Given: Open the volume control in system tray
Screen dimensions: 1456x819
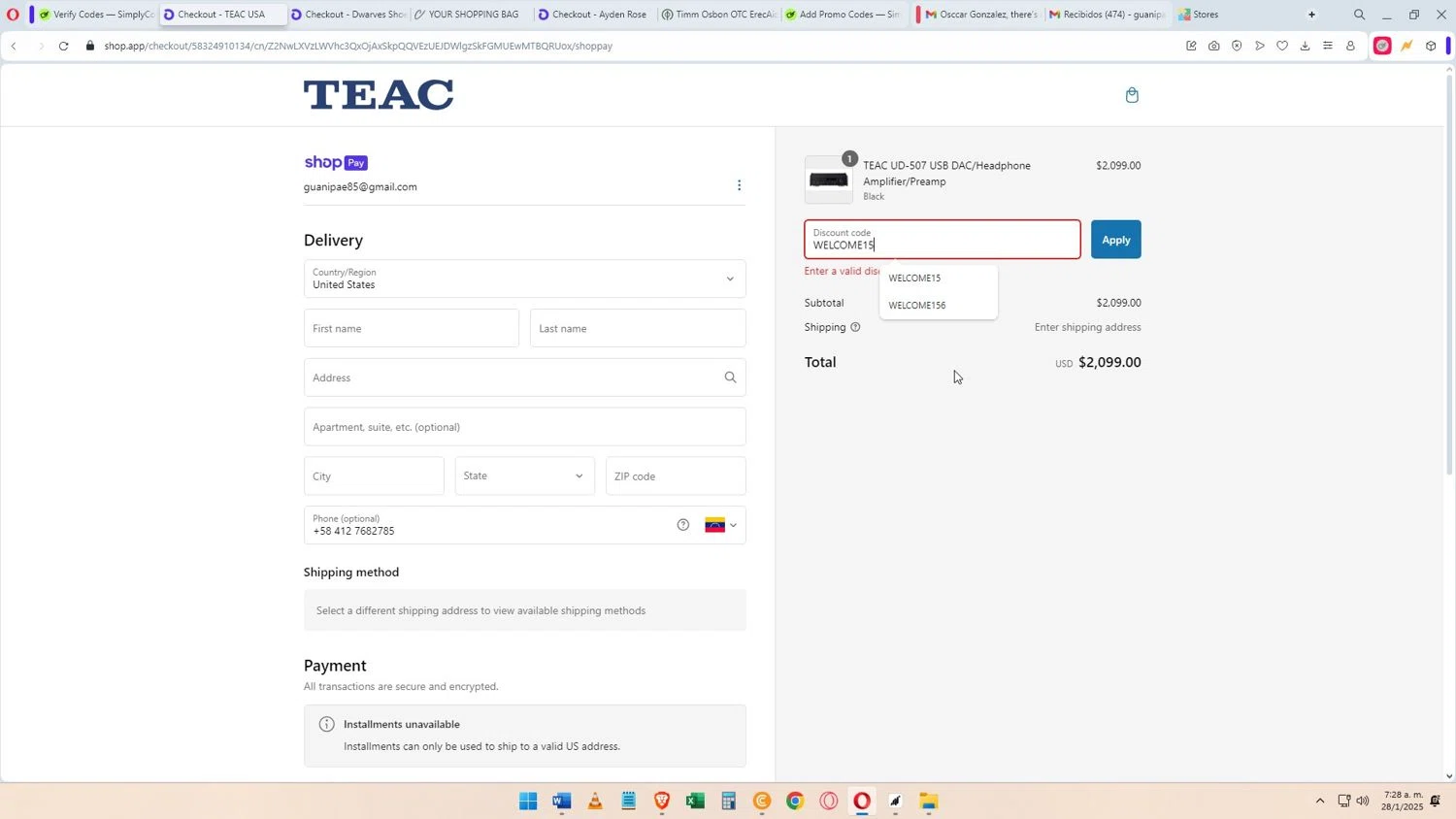Looking at the screenshot, I should click(1363, 801).
